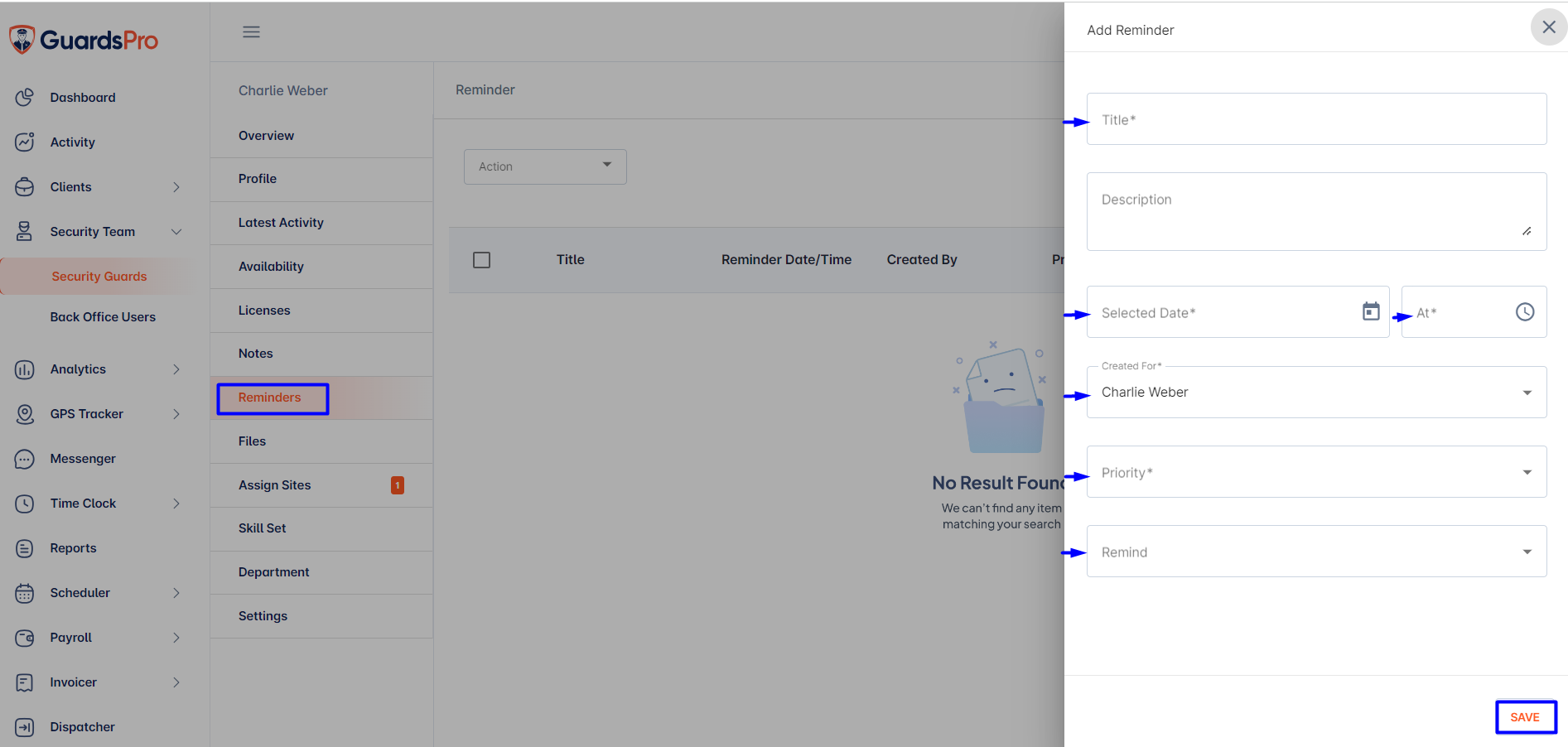The width and height of the screenshot is (1568, 747).
Task: Save the new reminder
Action: 1525,717
